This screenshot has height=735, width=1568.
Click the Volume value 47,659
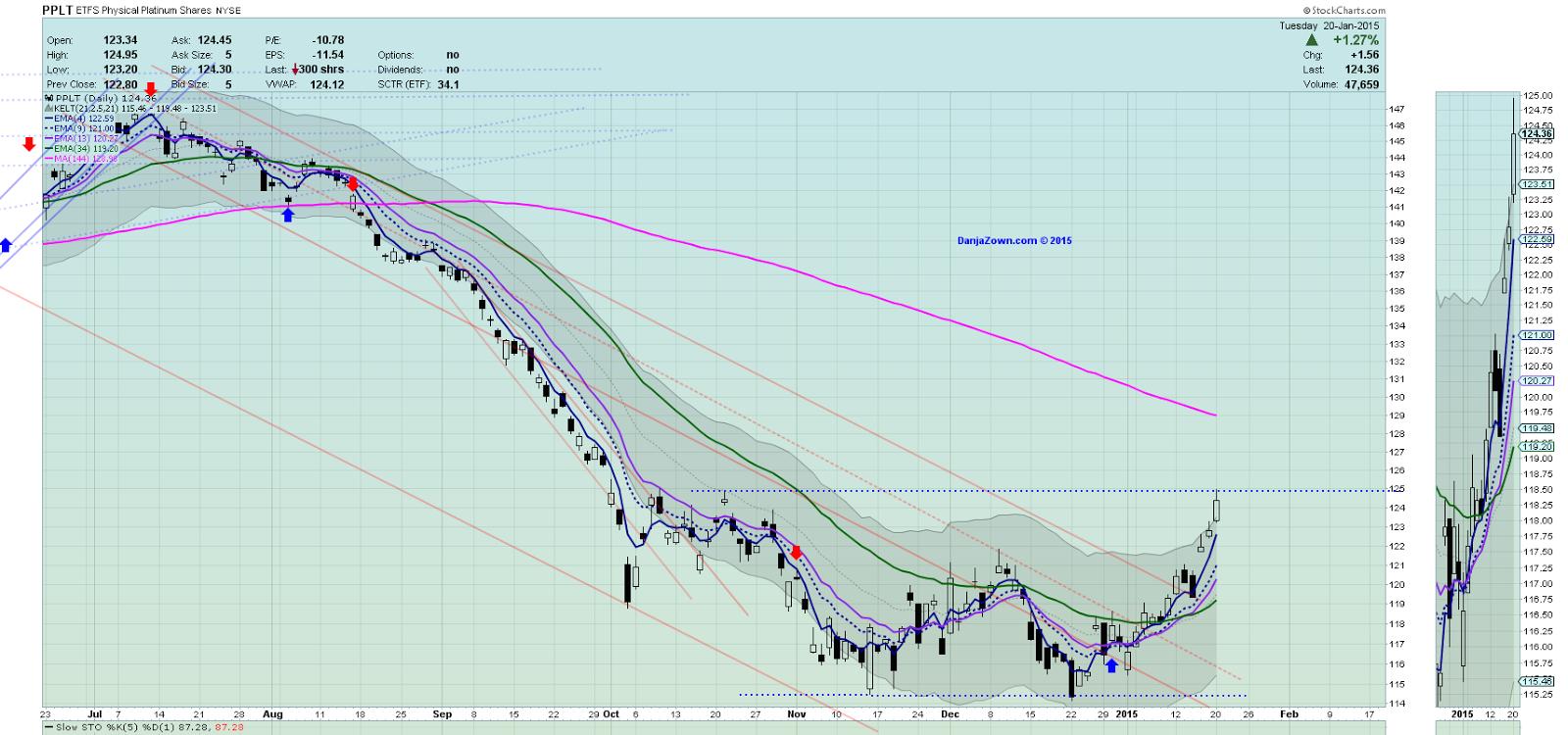tap(1361, 84)
